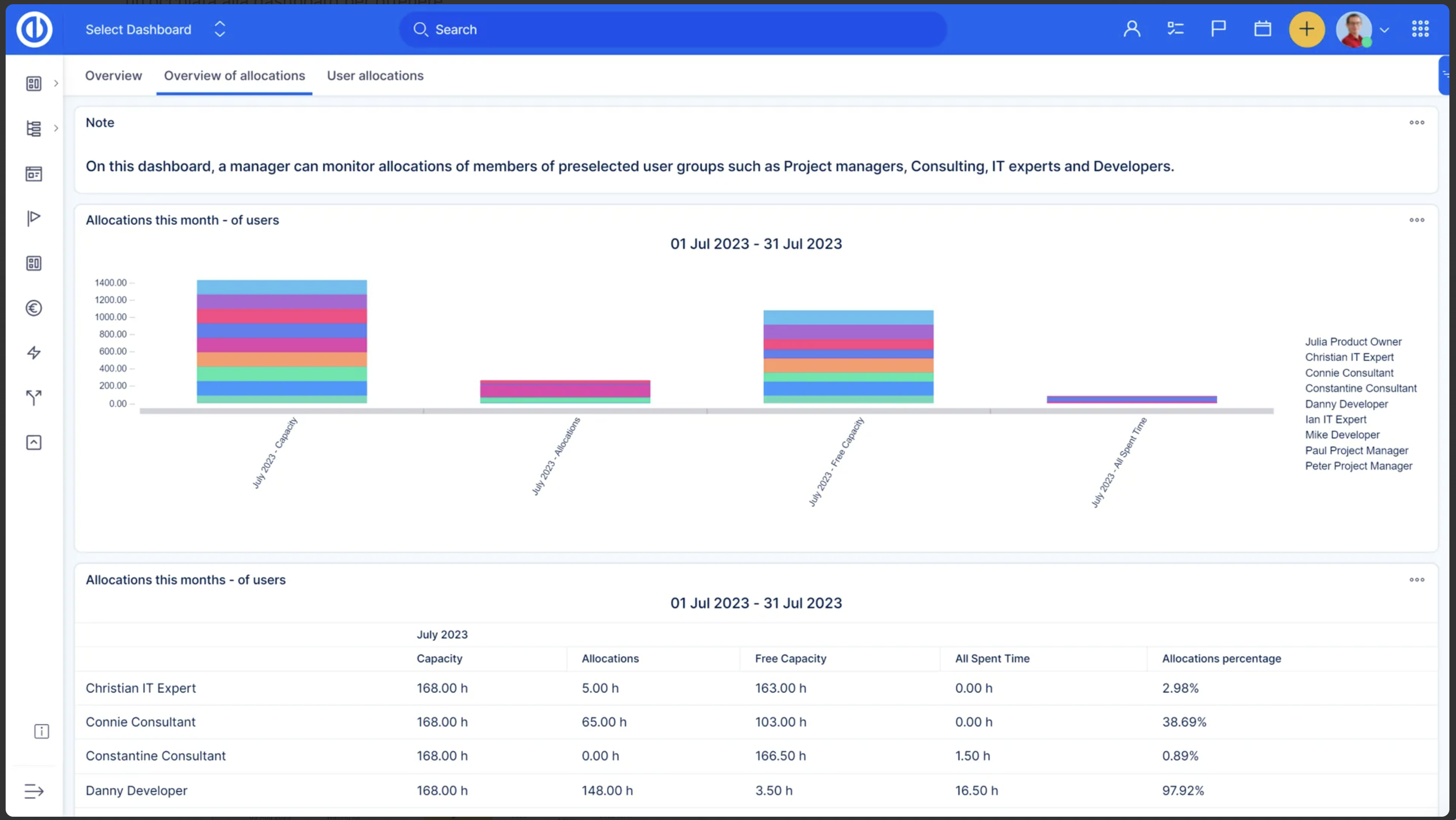Switch to the Overview tab
The height and width of the screenshot is (820, 1456).
coord(113,75)
